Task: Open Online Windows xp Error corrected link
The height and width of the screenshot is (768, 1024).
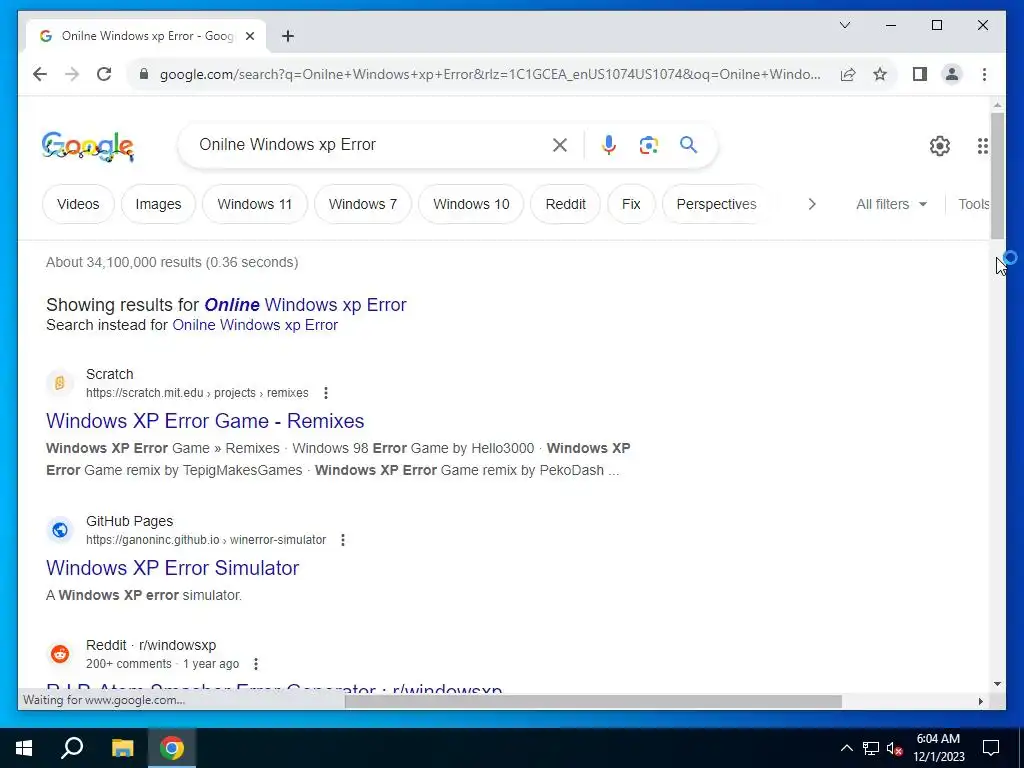Action: [305, 305]
